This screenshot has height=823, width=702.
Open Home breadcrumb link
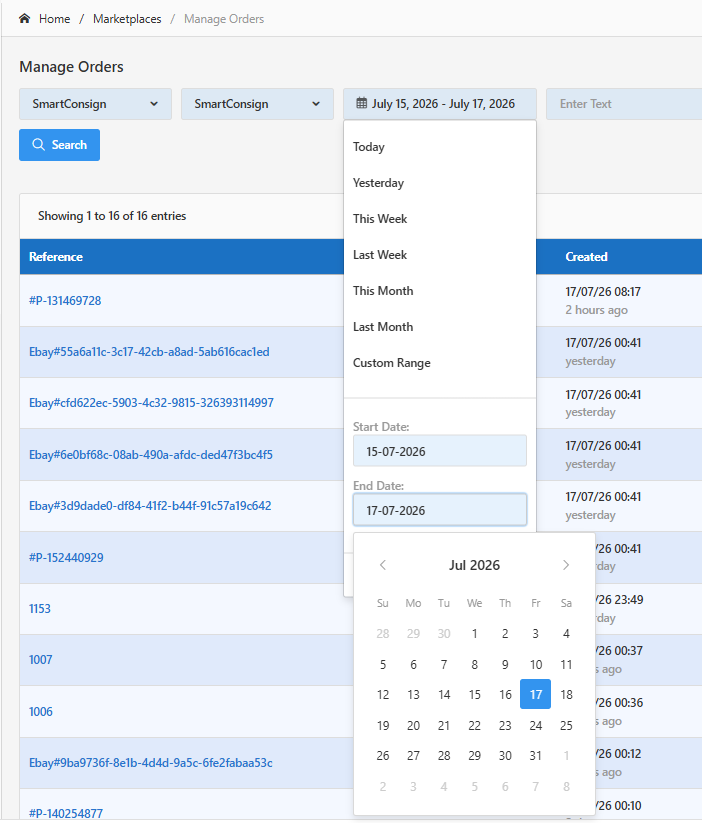coord(55,19)
